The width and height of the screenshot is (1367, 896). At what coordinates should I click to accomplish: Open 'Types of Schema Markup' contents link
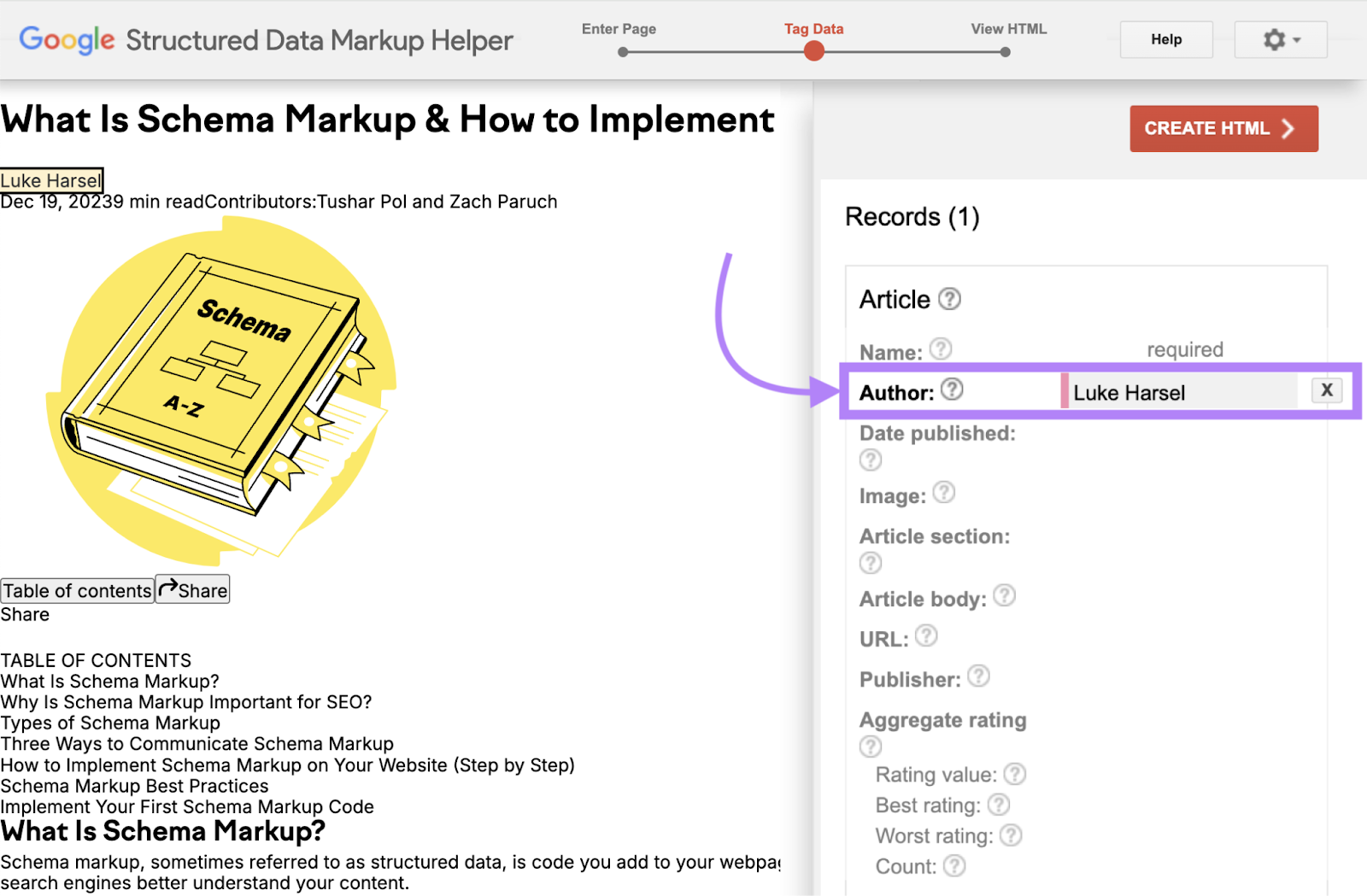pos(110,723)
